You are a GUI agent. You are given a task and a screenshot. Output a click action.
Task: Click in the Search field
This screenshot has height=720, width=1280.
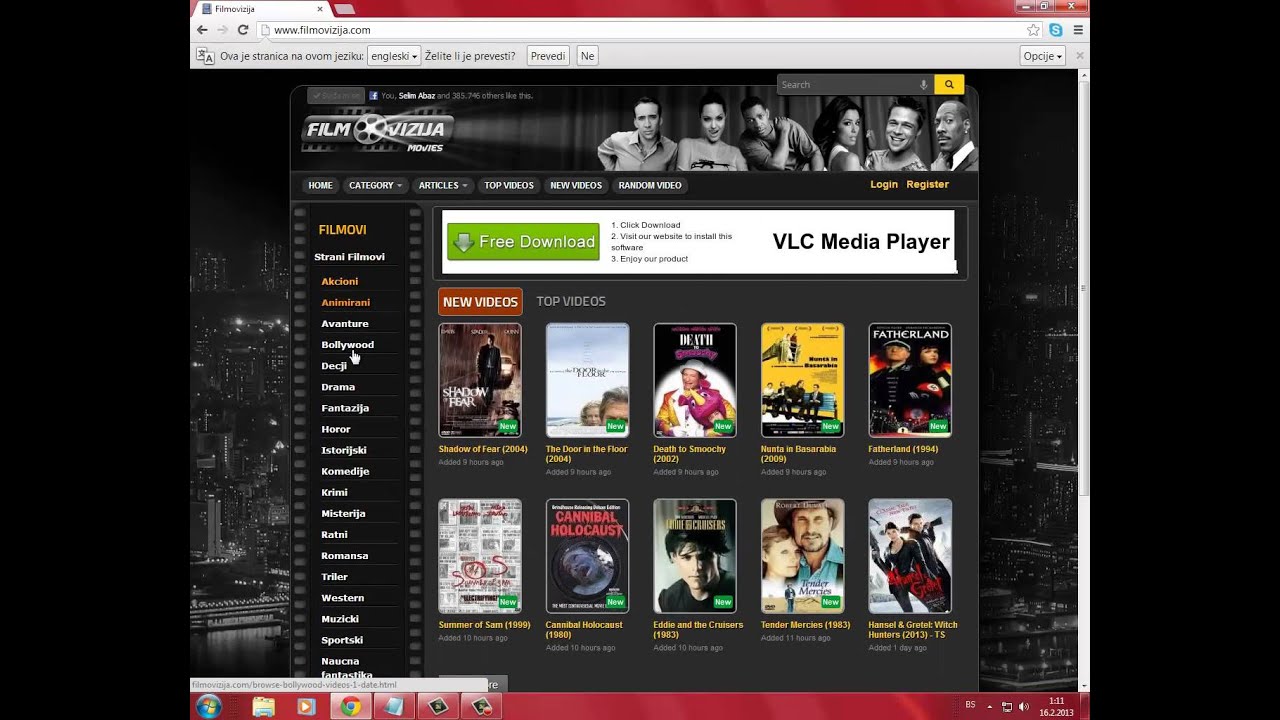(x=855, y=85)
